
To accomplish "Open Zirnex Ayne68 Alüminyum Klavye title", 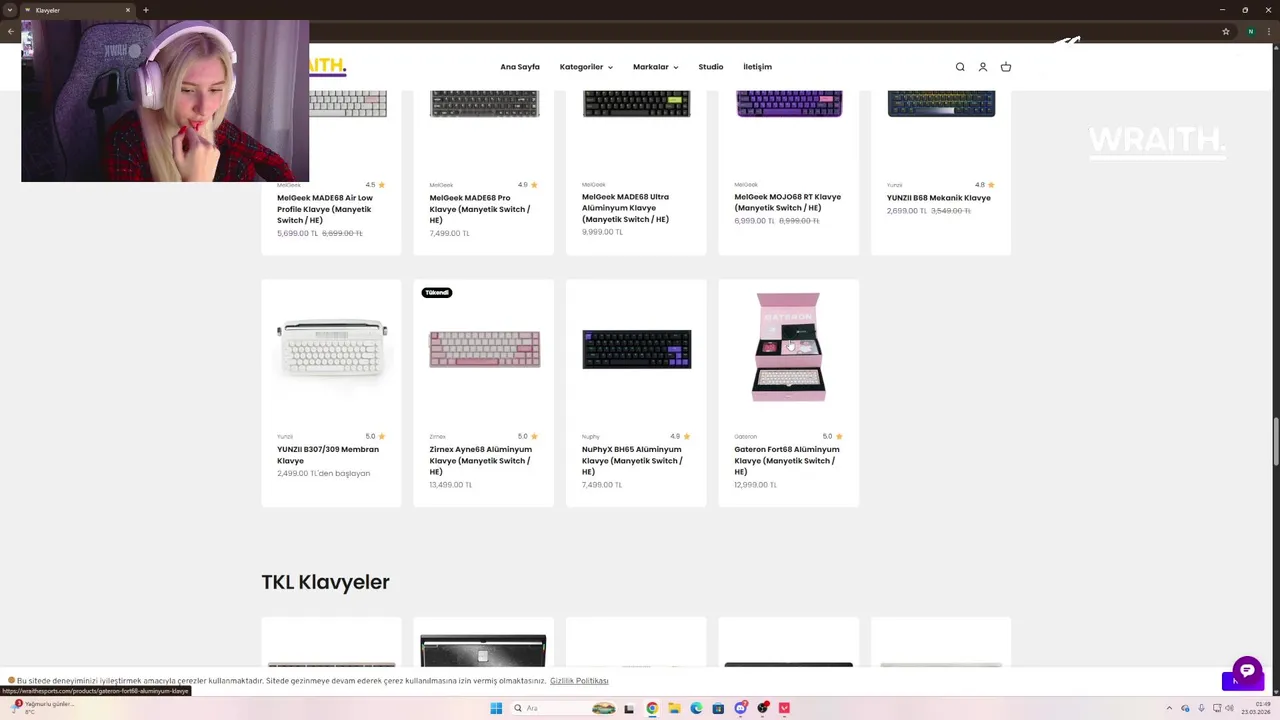I will (480, 461).
